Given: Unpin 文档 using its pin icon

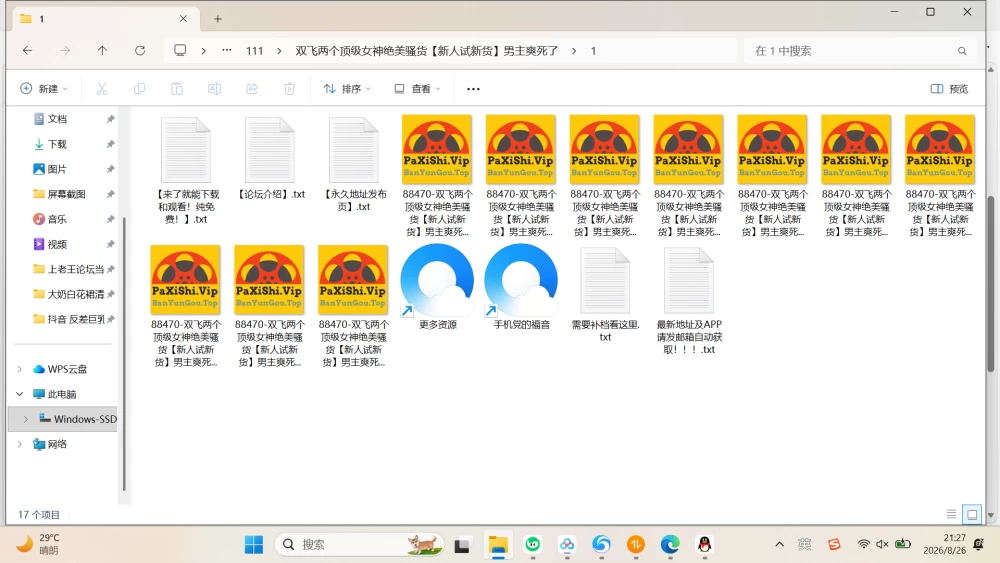Looking at the screenshot, I should point(110,119).
